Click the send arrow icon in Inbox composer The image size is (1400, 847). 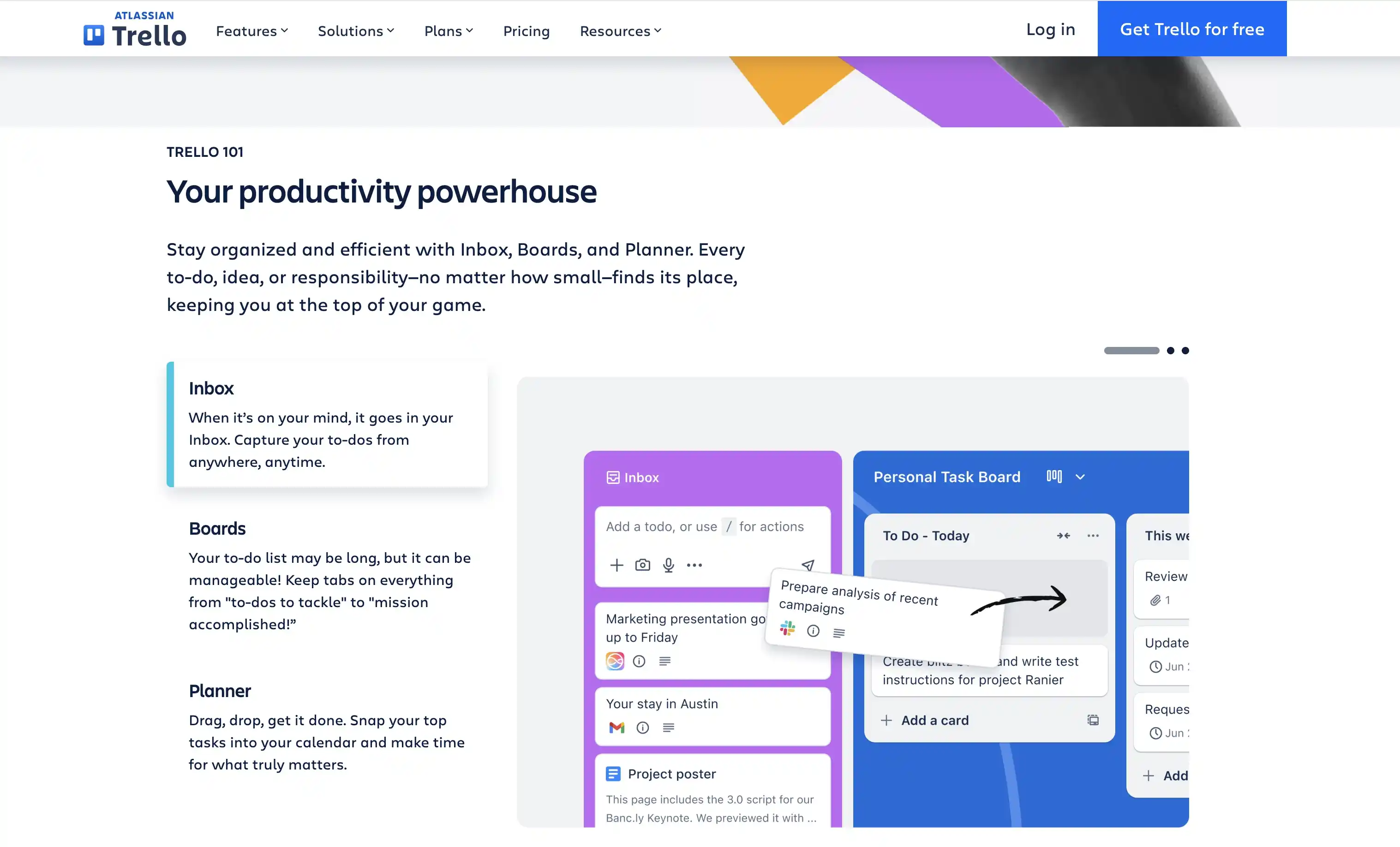(x=808, y=565)
